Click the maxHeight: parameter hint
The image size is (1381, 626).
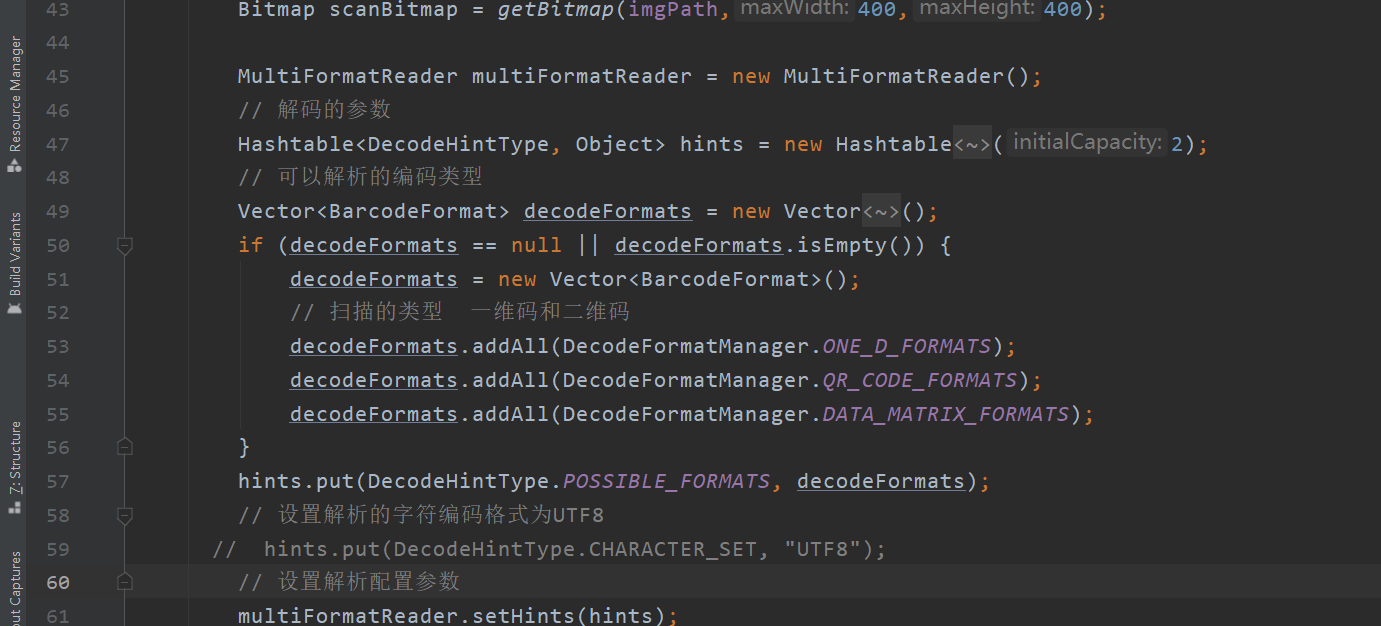point(978,9)
